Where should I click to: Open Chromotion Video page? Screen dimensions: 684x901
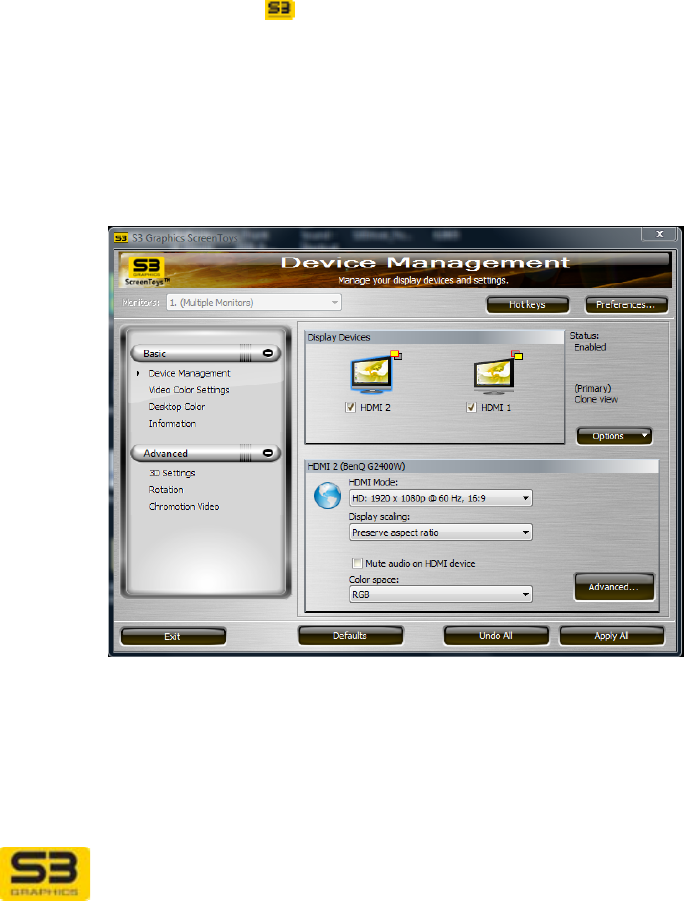184,506
